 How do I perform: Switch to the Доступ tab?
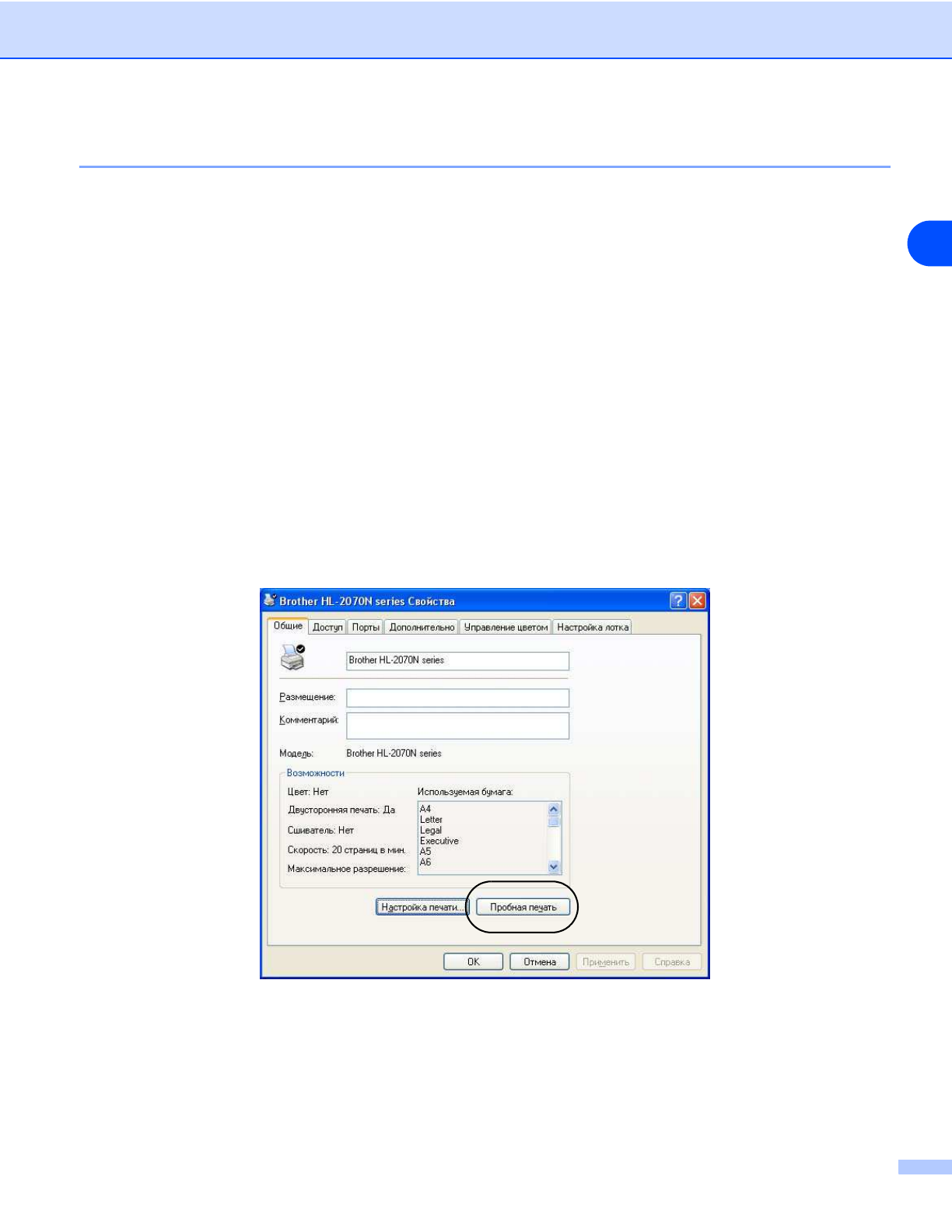click(x=327, y=627)
